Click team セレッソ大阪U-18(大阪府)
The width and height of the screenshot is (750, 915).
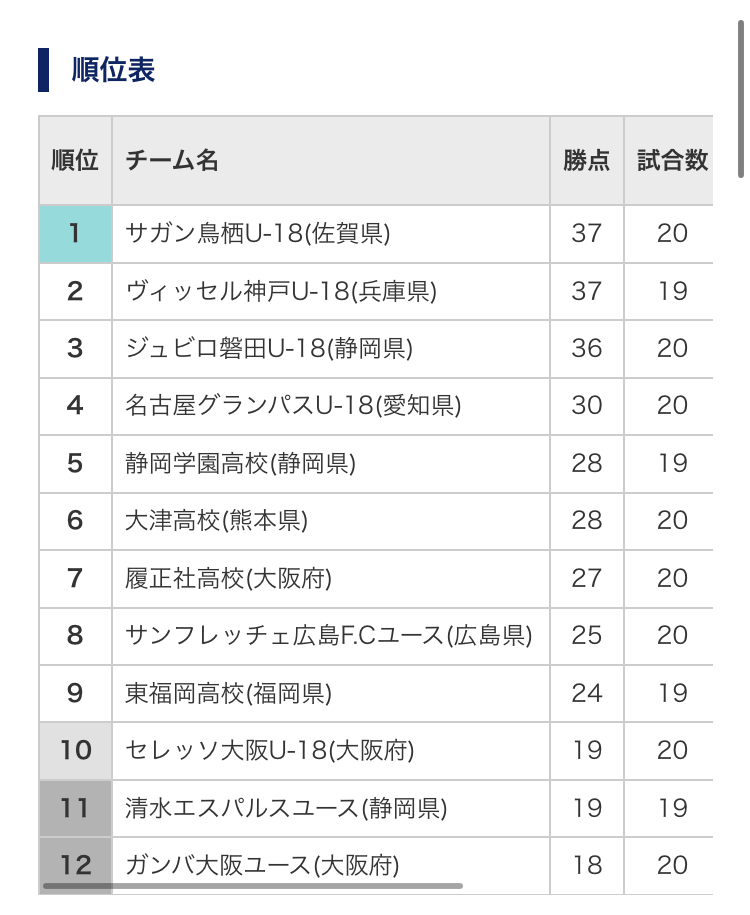coord(270,750)
